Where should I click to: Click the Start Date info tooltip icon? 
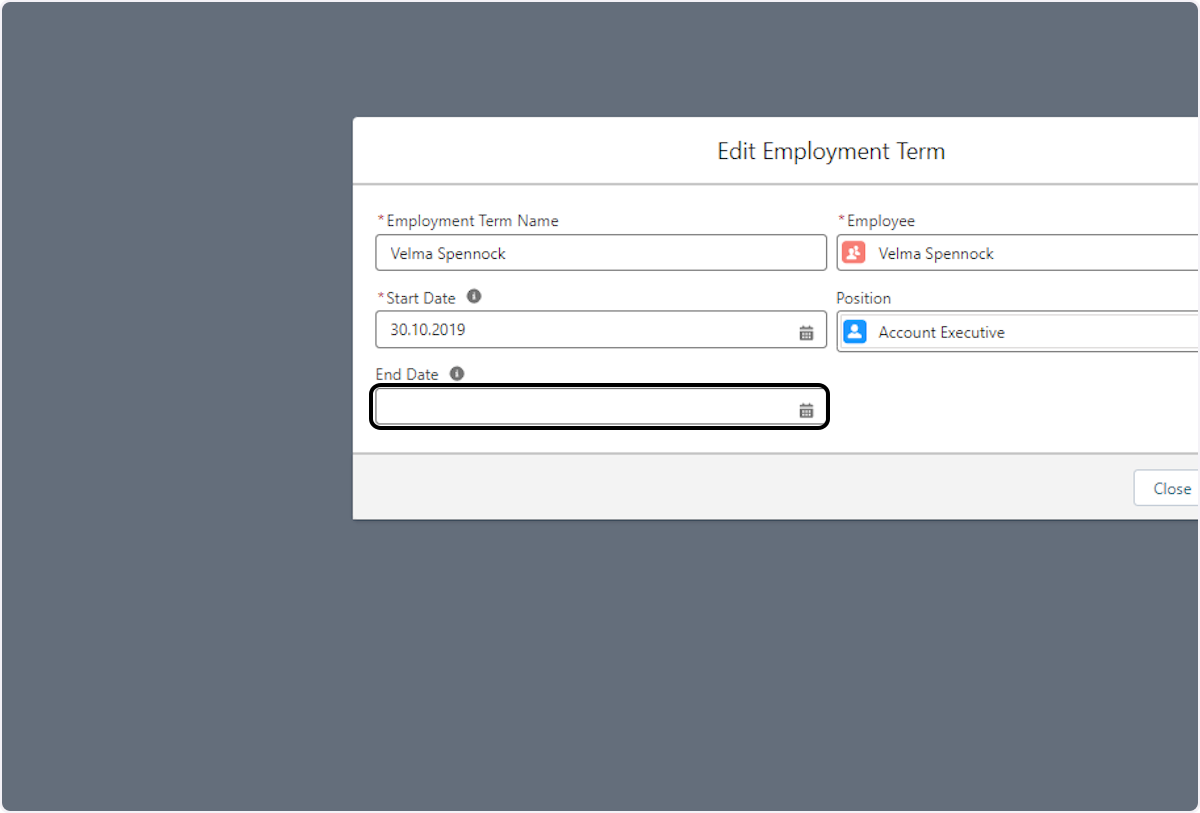click(x=474, y=296)
